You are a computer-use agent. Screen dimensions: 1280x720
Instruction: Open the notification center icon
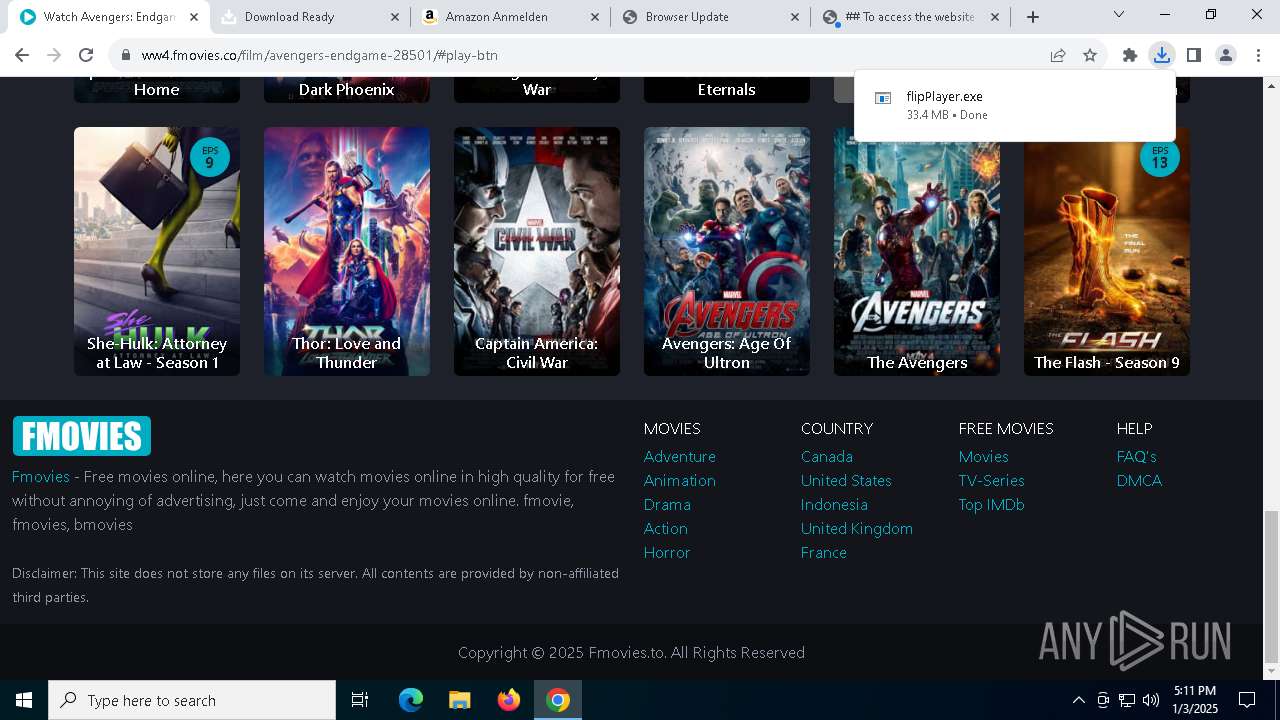coord(1247,700)
